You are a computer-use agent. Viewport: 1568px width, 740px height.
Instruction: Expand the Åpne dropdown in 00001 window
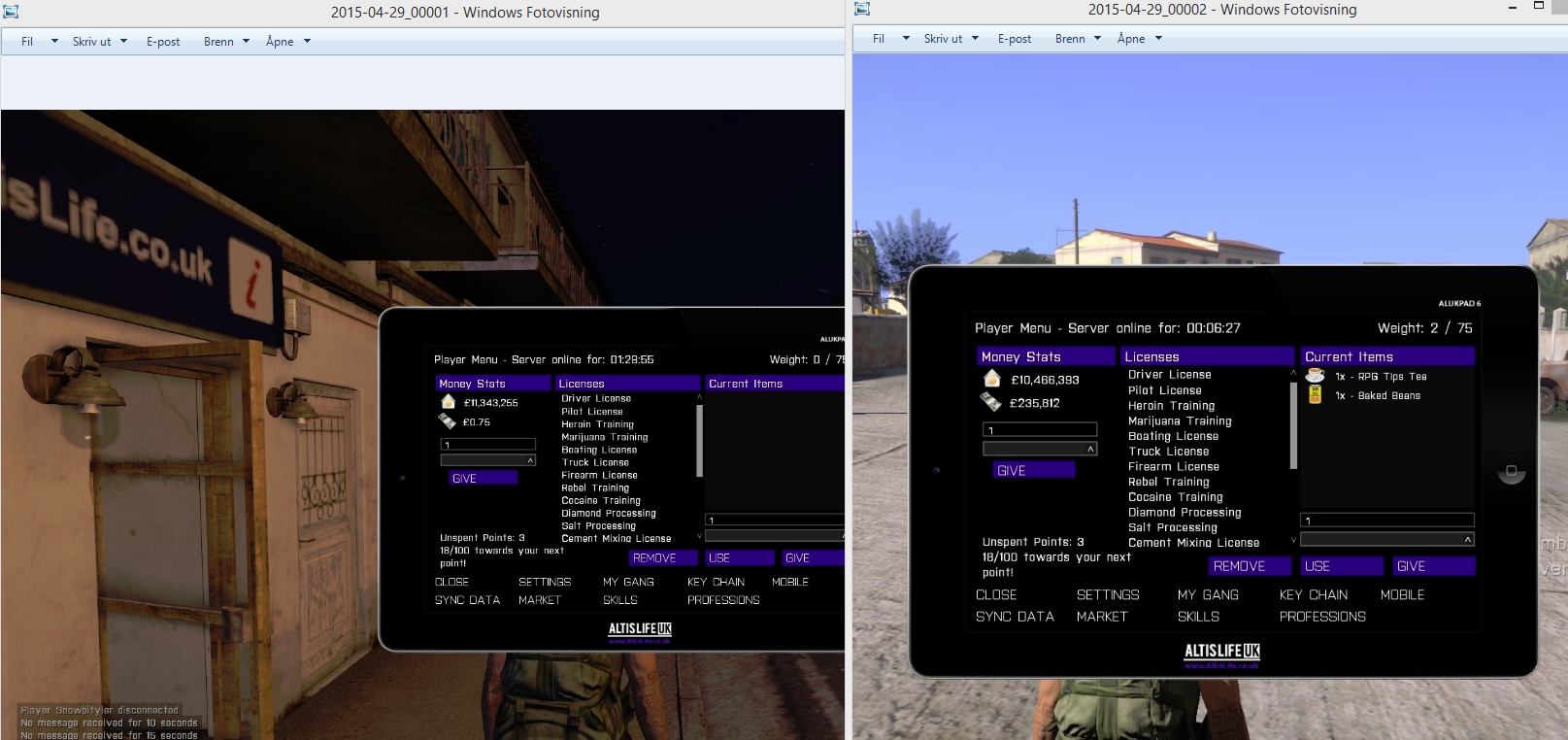click(x=307, y=41)
